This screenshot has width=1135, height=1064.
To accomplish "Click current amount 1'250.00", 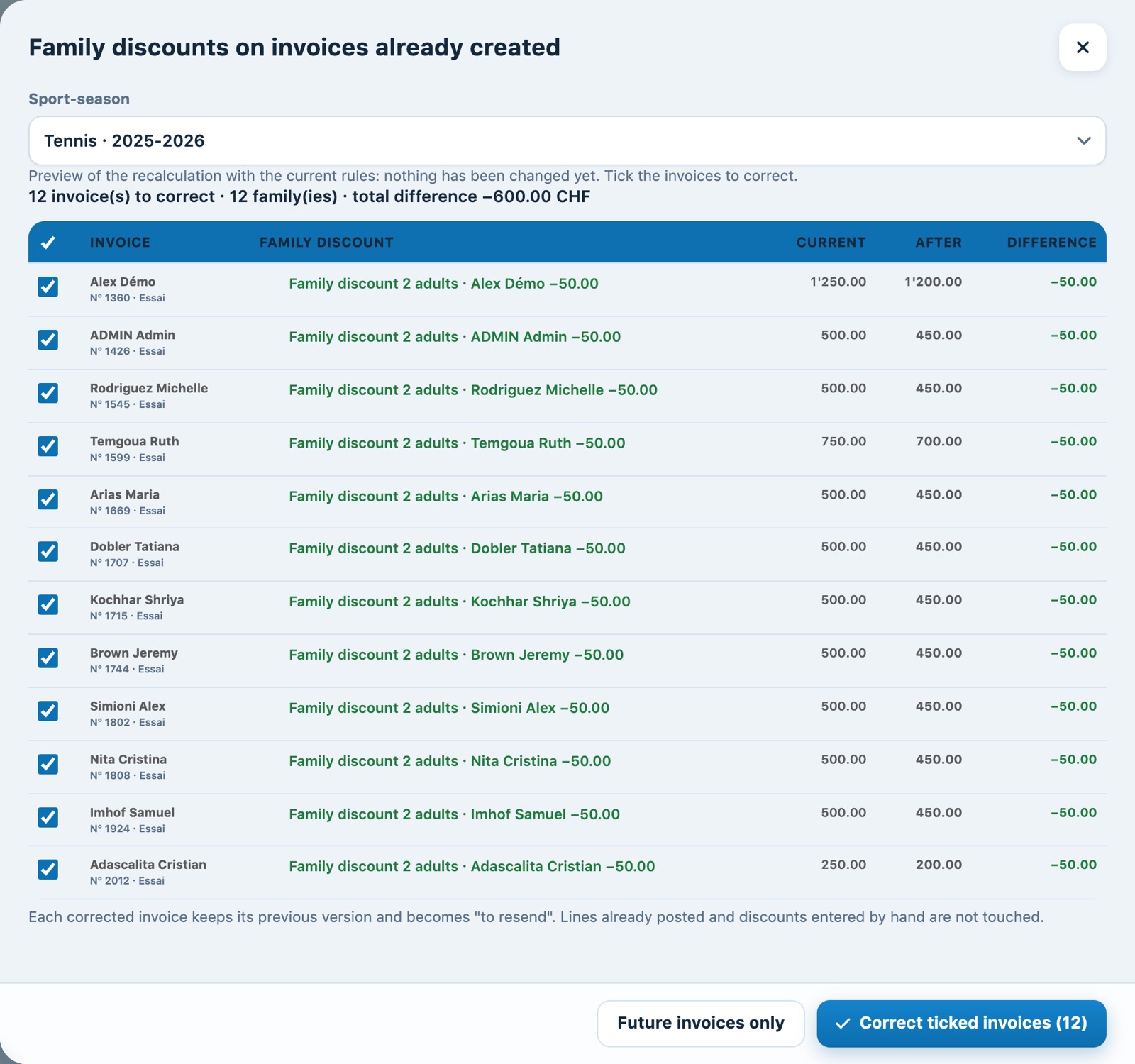I will (x=838, y=282).
